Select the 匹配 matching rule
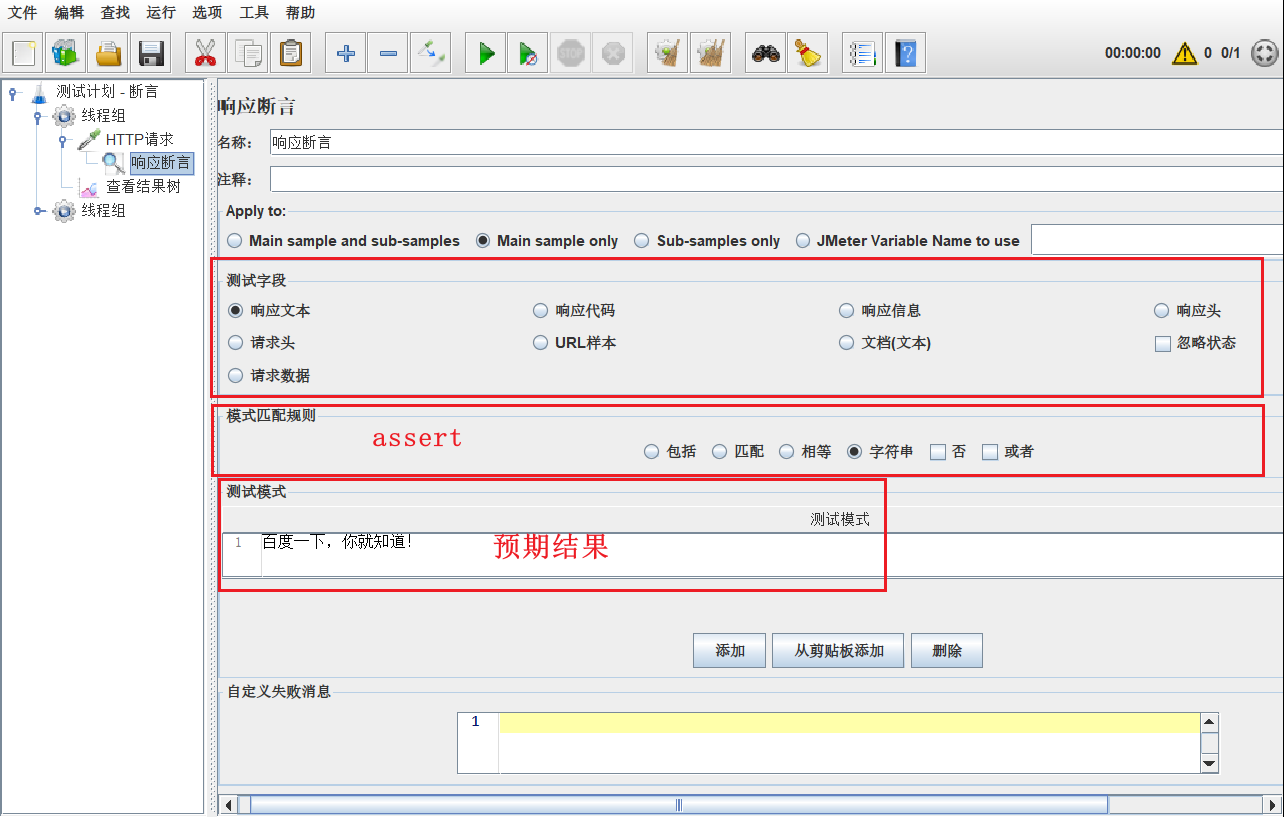 click(720, 452)
